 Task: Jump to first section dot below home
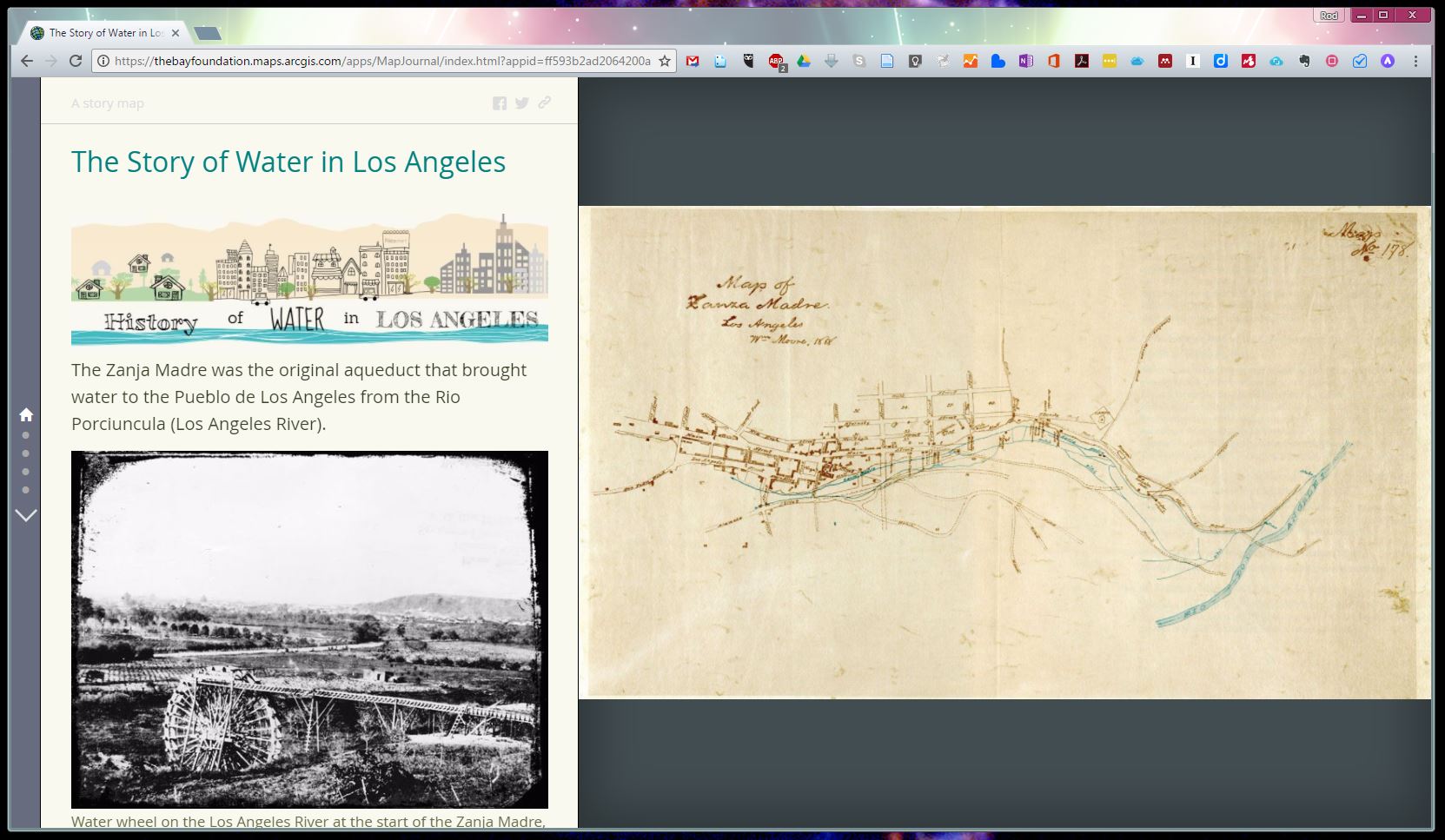pyautogui.click(x=26, y=435)
